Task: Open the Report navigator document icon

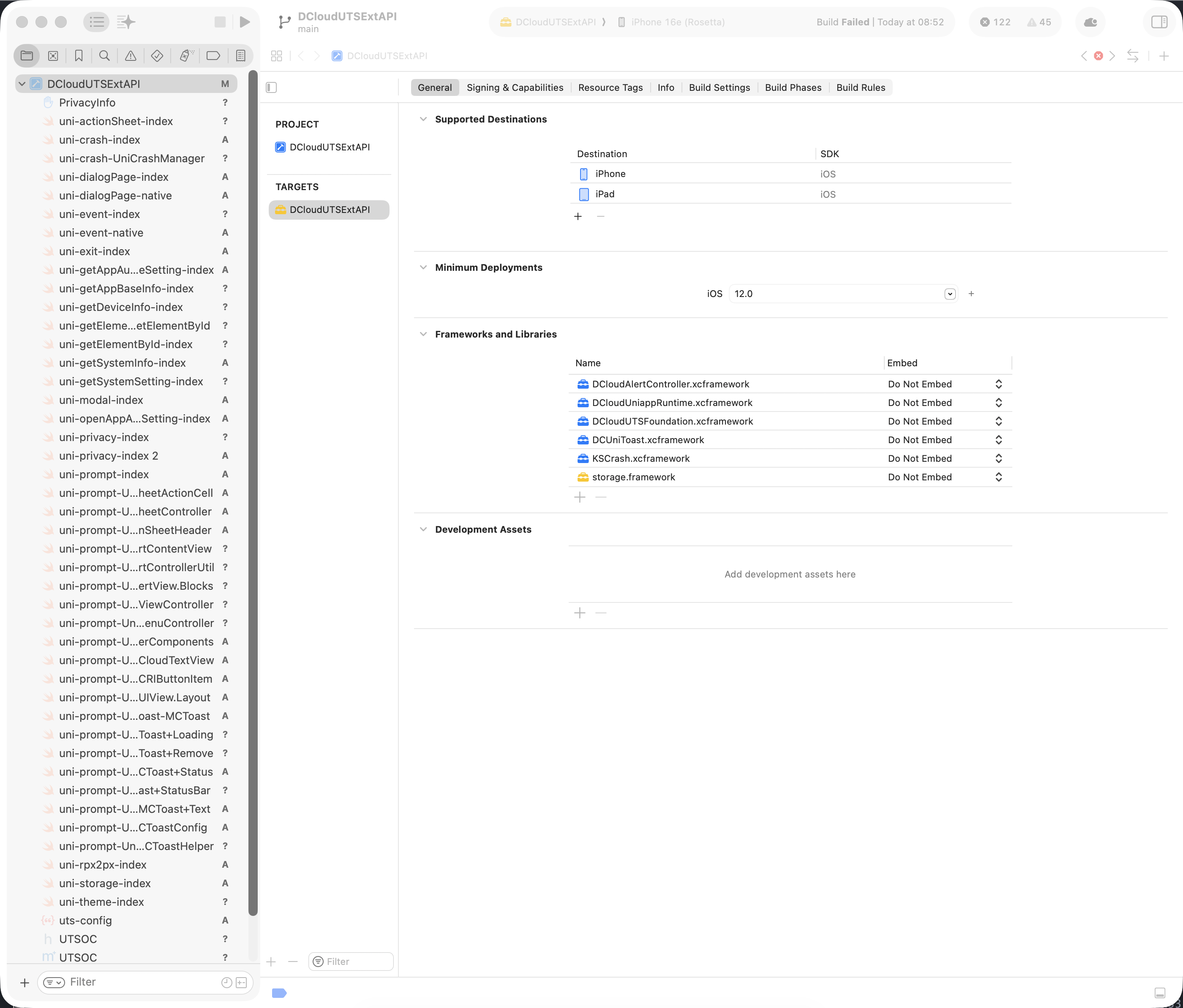Action: click(240, 55)
